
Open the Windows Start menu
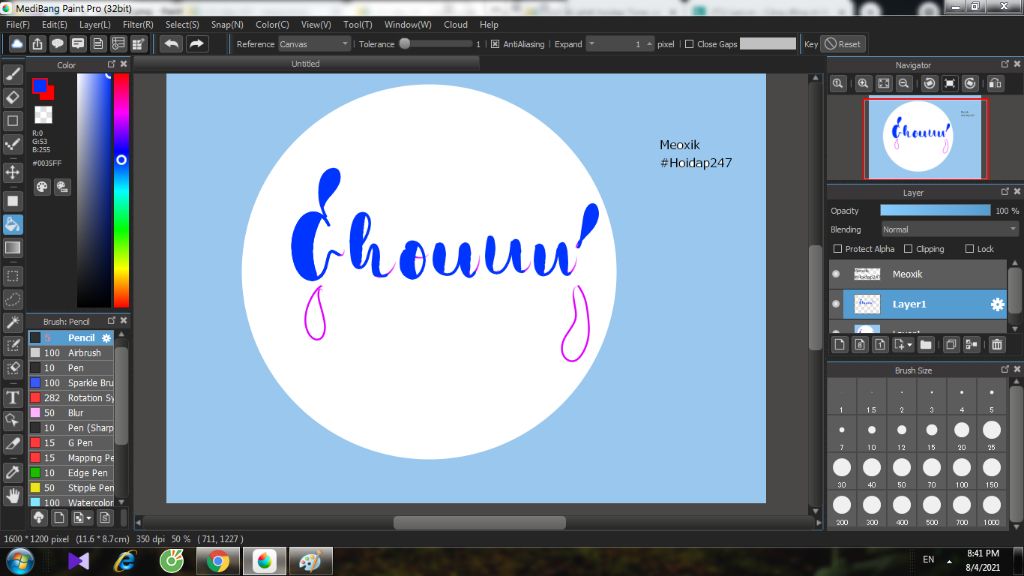[x=19, y=561]
